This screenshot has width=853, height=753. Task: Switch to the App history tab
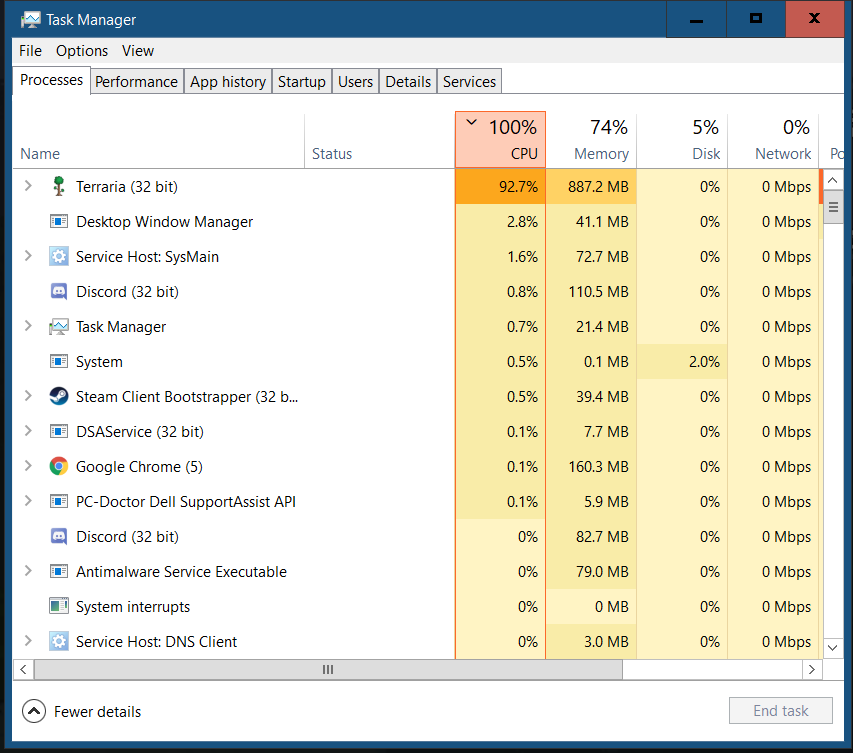click(228, 82)
